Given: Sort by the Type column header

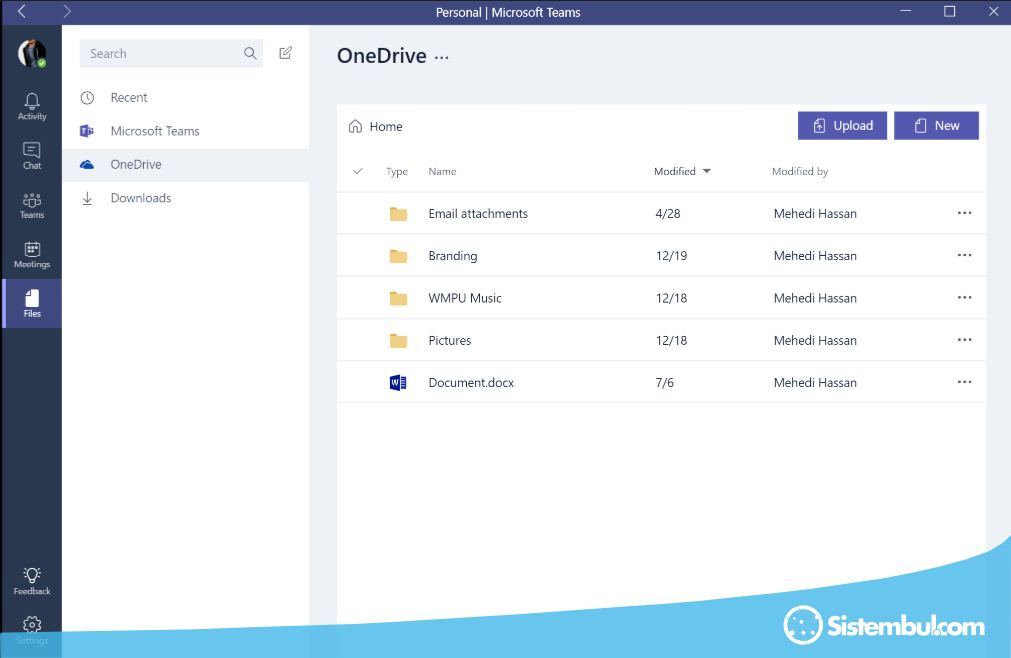Looking at the screenshot, I should point(397,171).
